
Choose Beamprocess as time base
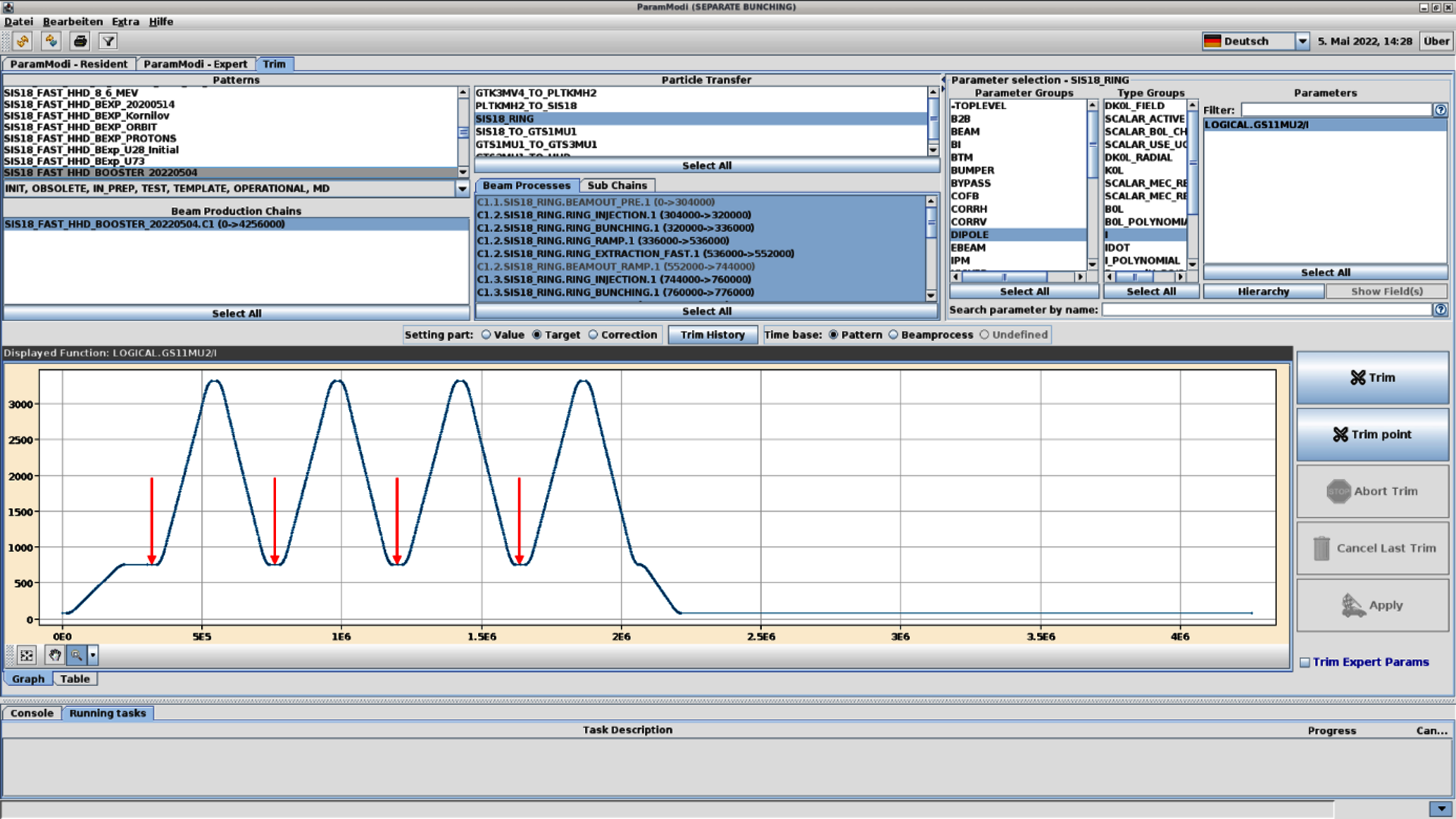pos(893,334)
